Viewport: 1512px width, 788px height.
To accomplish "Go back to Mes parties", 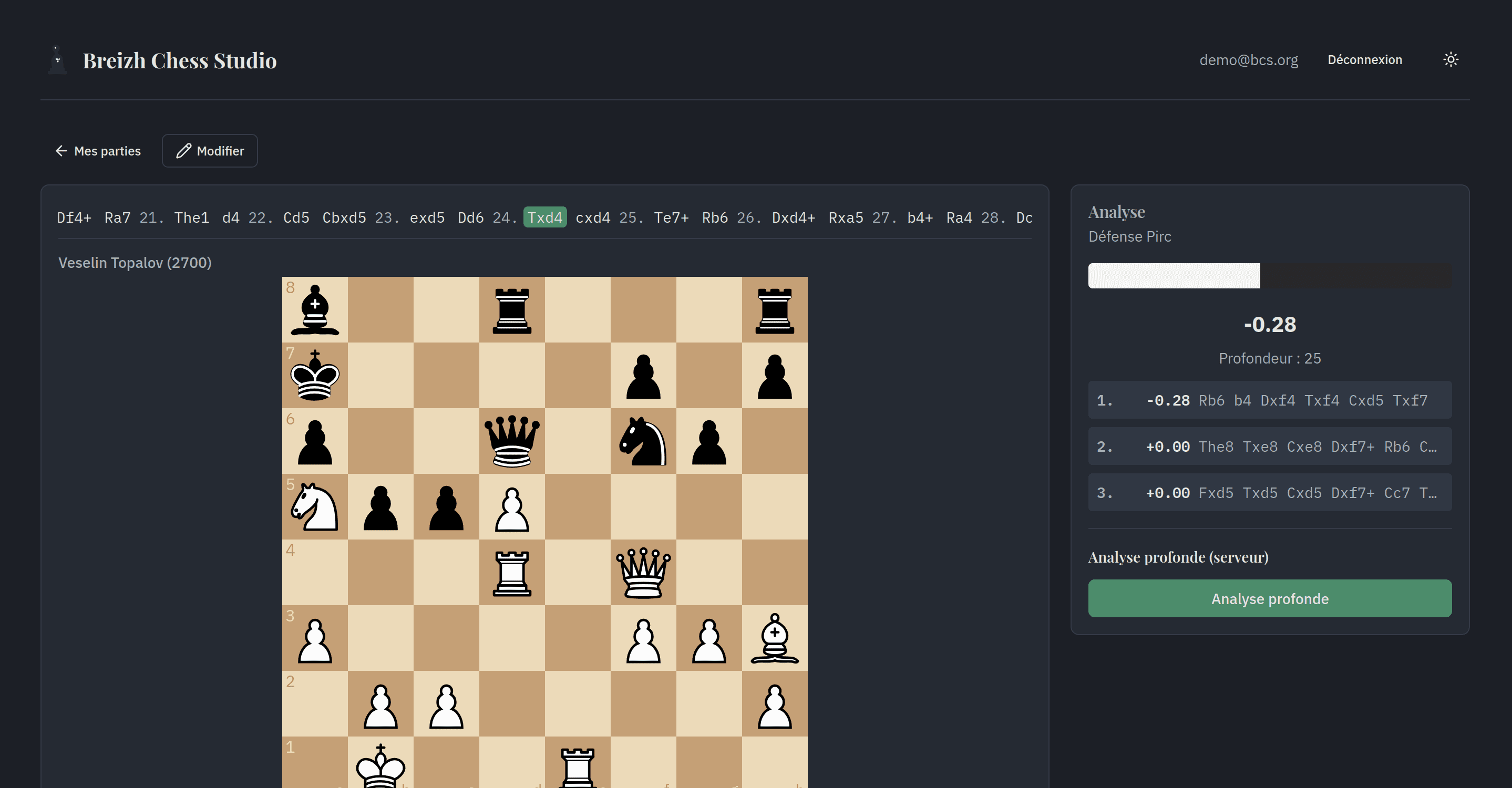I will [98, 151].
